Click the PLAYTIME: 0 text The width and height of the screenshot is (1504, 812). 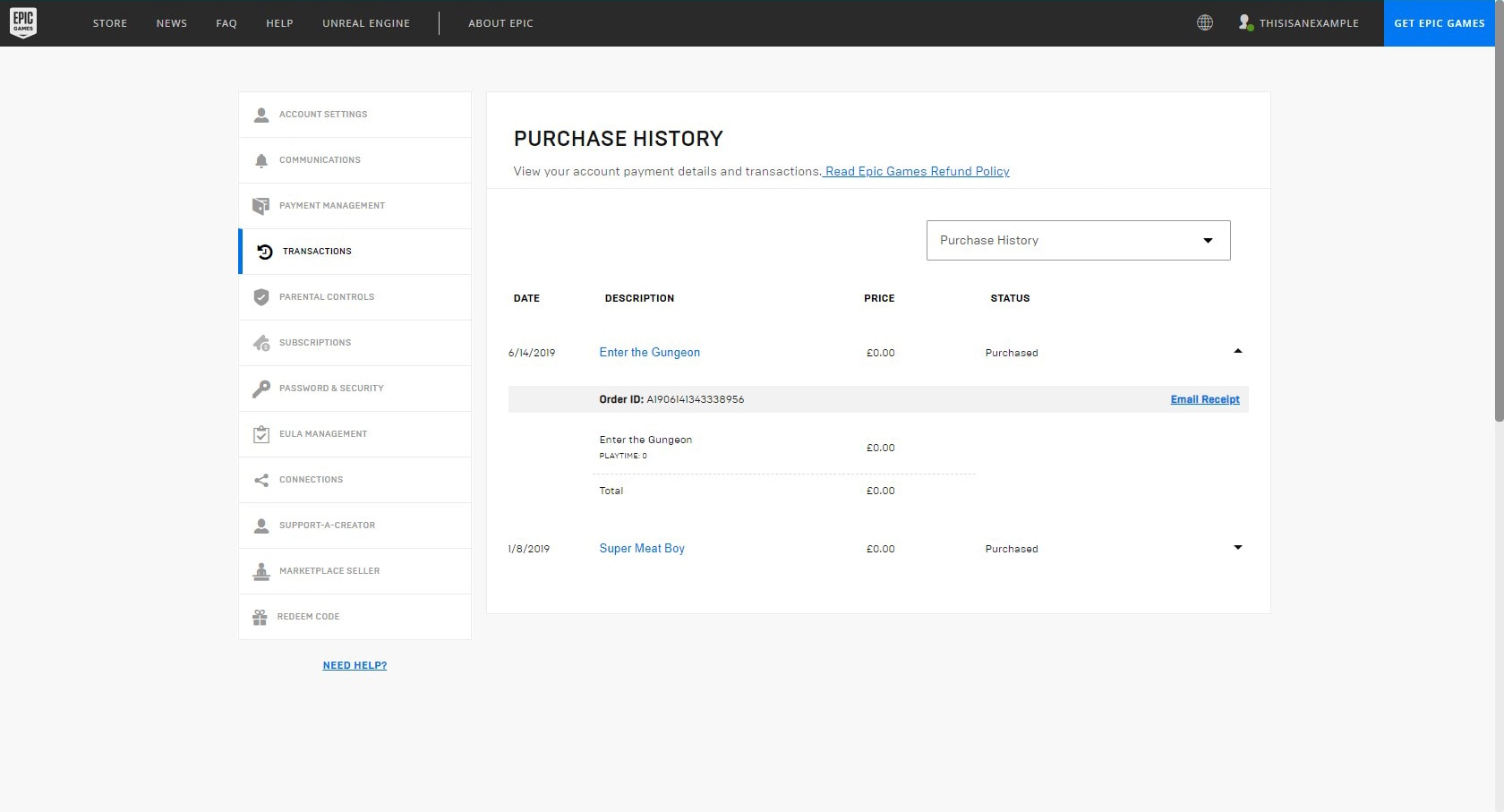[623, 456]
